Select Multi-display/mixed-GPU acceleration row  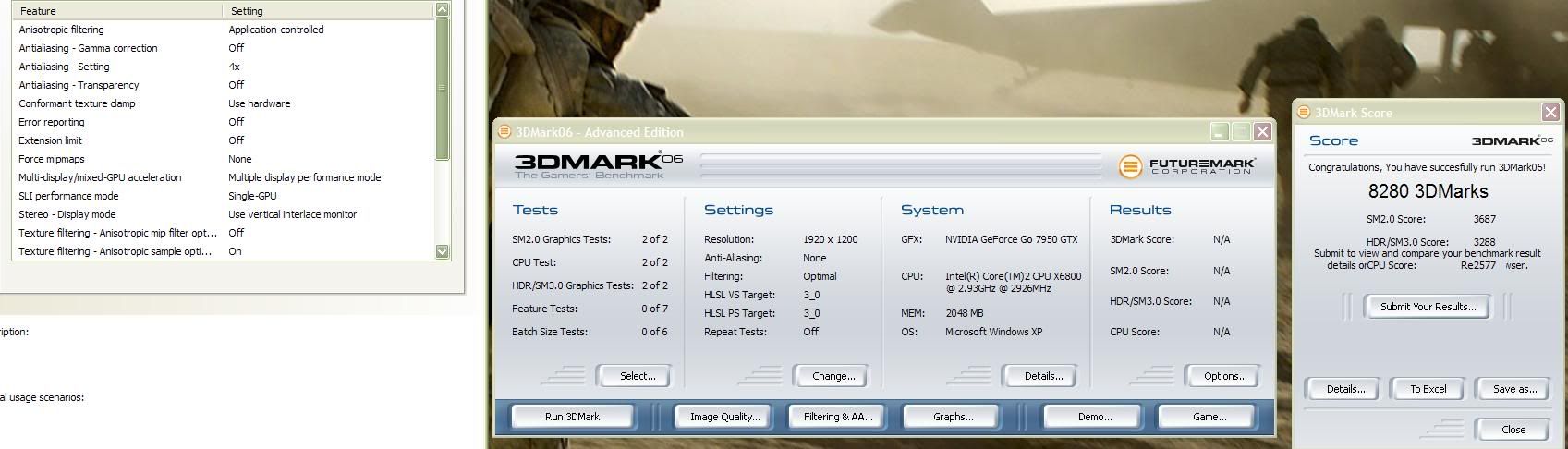222,177
